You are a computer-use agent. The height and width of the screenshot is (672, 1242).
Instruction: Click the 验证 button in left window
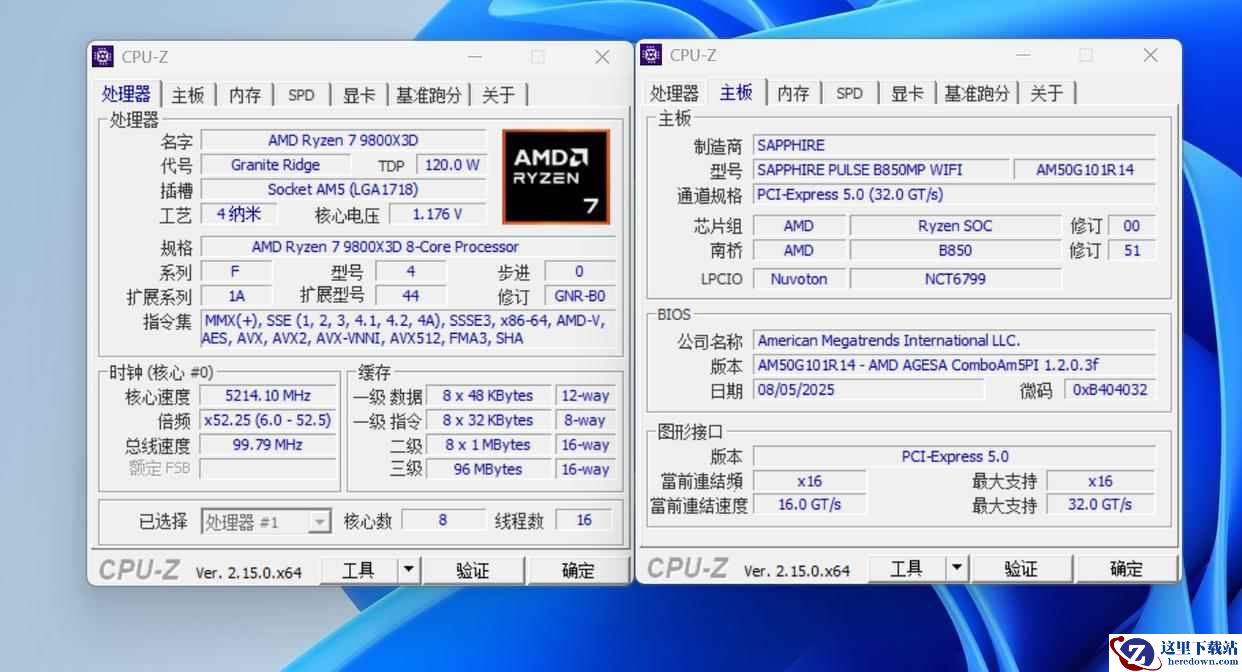(473, 570)
